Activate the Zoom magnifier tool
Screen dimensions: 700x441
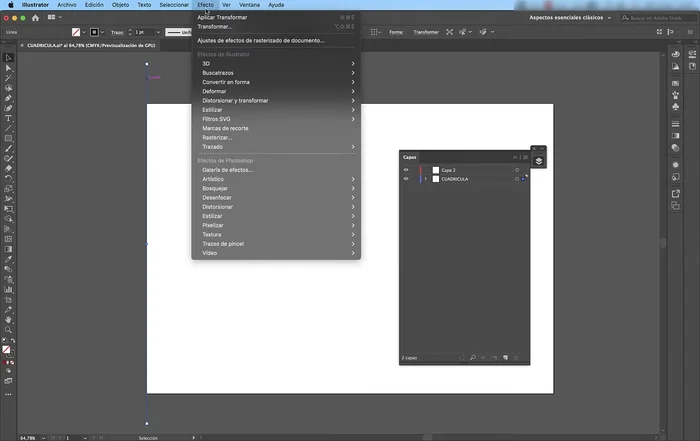click(8, 330)
